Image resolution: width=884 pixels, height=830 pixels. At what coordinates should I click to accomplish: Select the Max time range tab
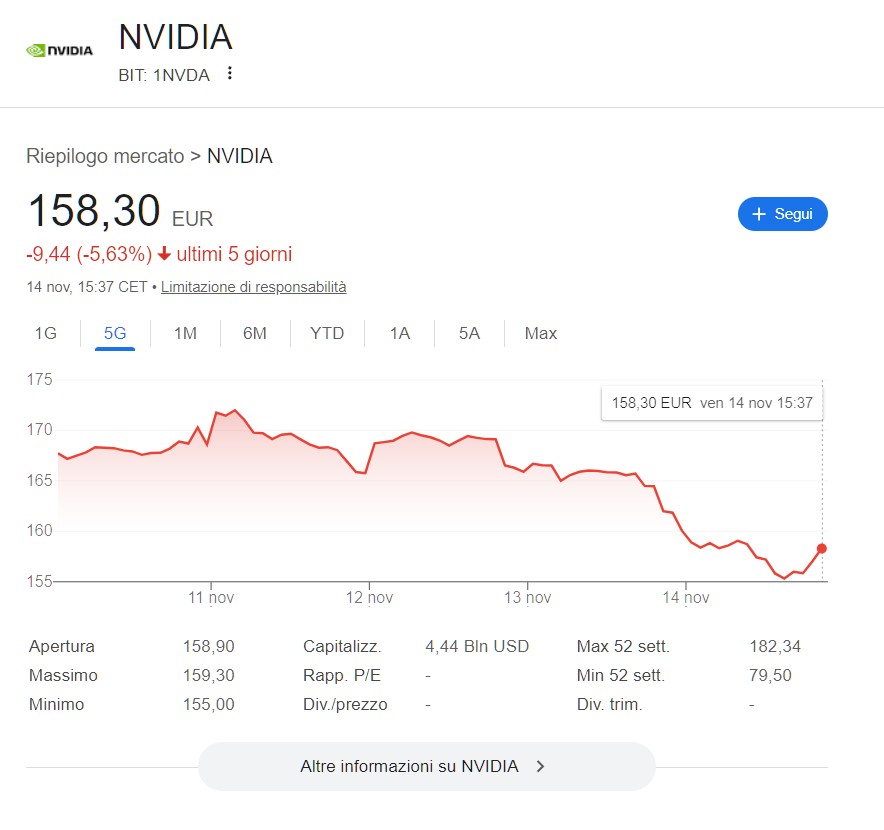(541, 333)
